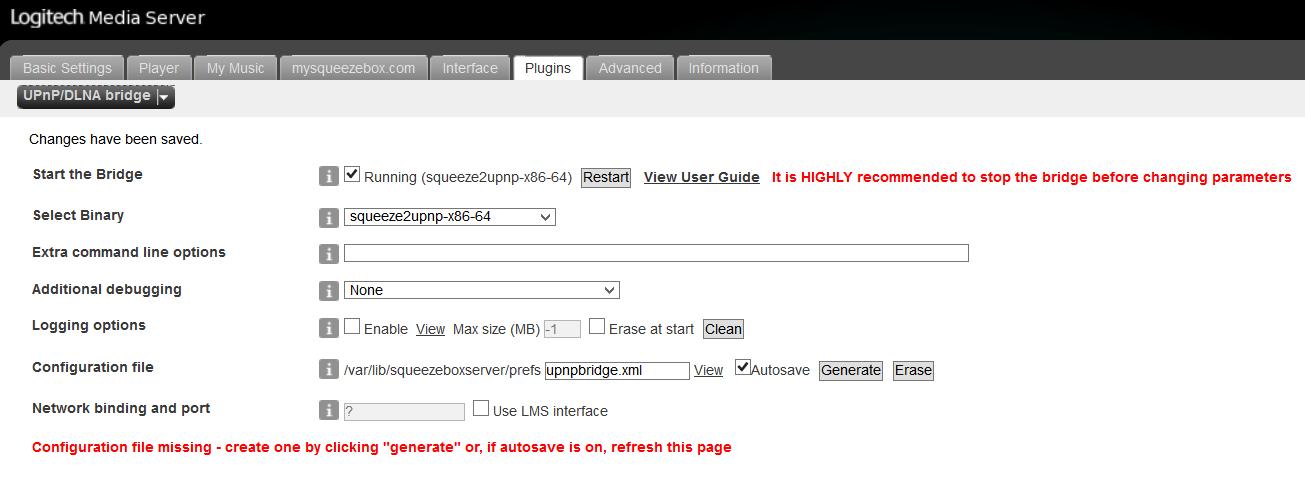Select the Interface tab
This screenshot has height=483, width=1305.
tap(470, 68)
